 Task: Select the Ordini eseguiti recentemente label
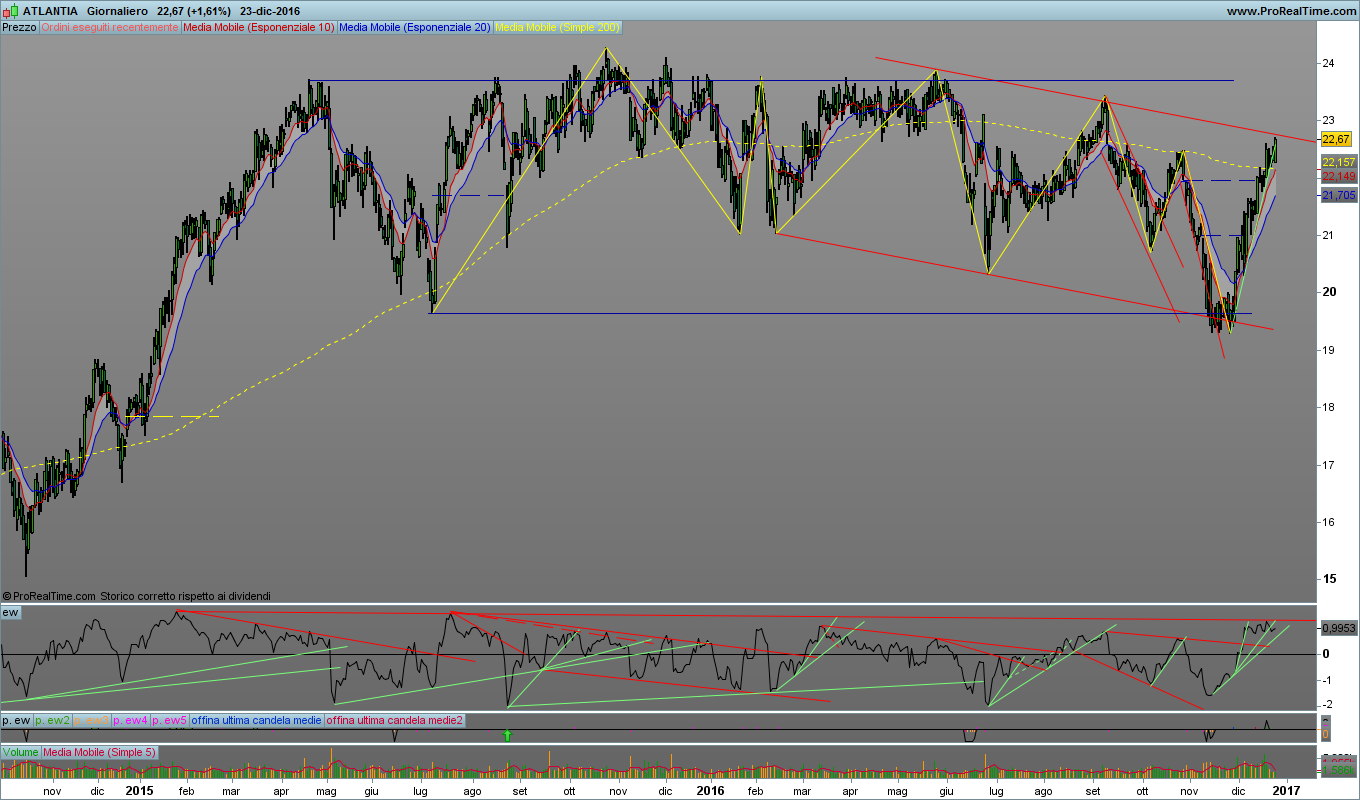click(x=110, y=27)
